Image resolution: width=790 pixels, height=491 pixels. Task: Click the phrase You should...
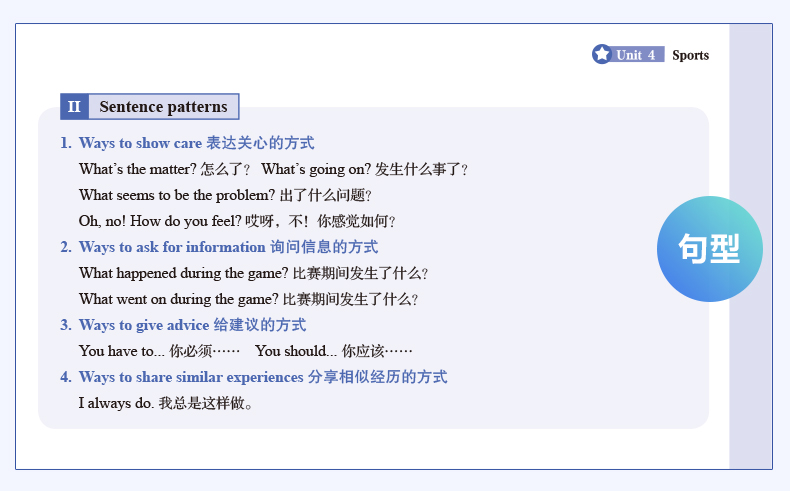295,351
